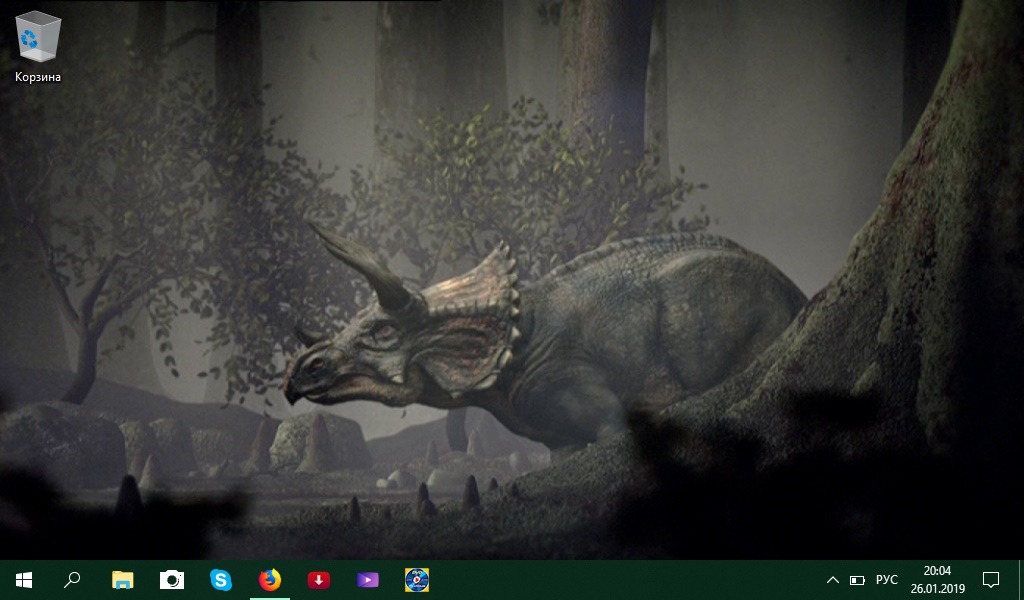Launch File Explorer from the taskbar
The height and width of the screenshot is (600, 1024).
point(122,580)
